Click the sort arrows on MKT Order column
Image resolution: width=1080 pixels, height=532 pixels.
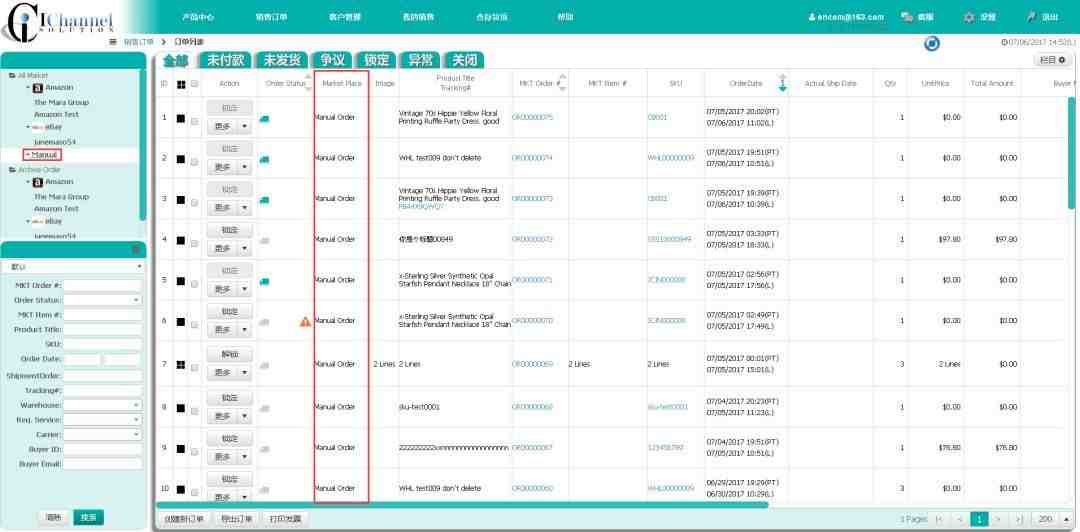pyautogui.click(x=562, y=83)
